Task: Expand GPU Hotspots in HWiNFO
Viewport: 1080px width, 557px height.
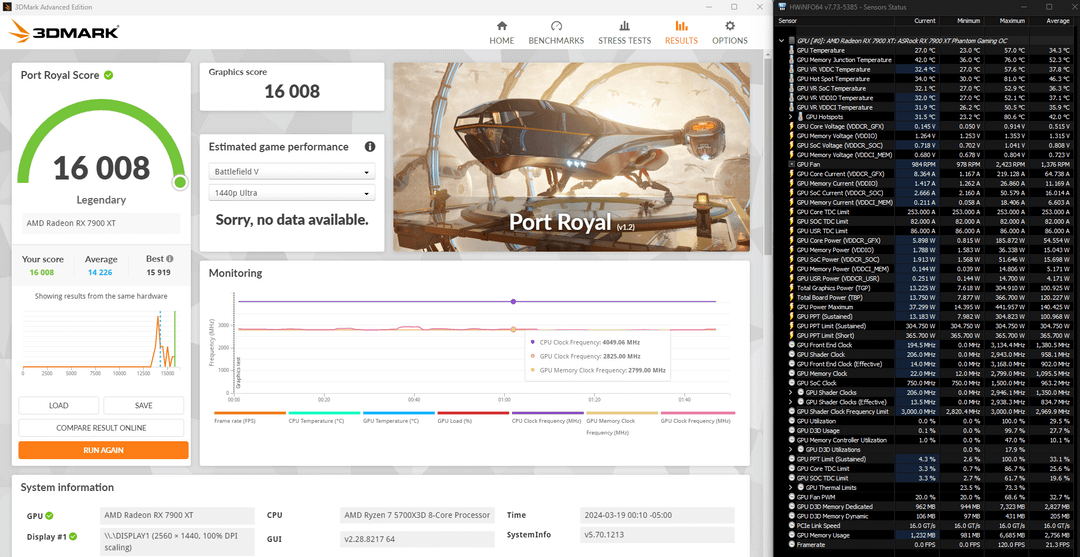Action: pos(791,117)
